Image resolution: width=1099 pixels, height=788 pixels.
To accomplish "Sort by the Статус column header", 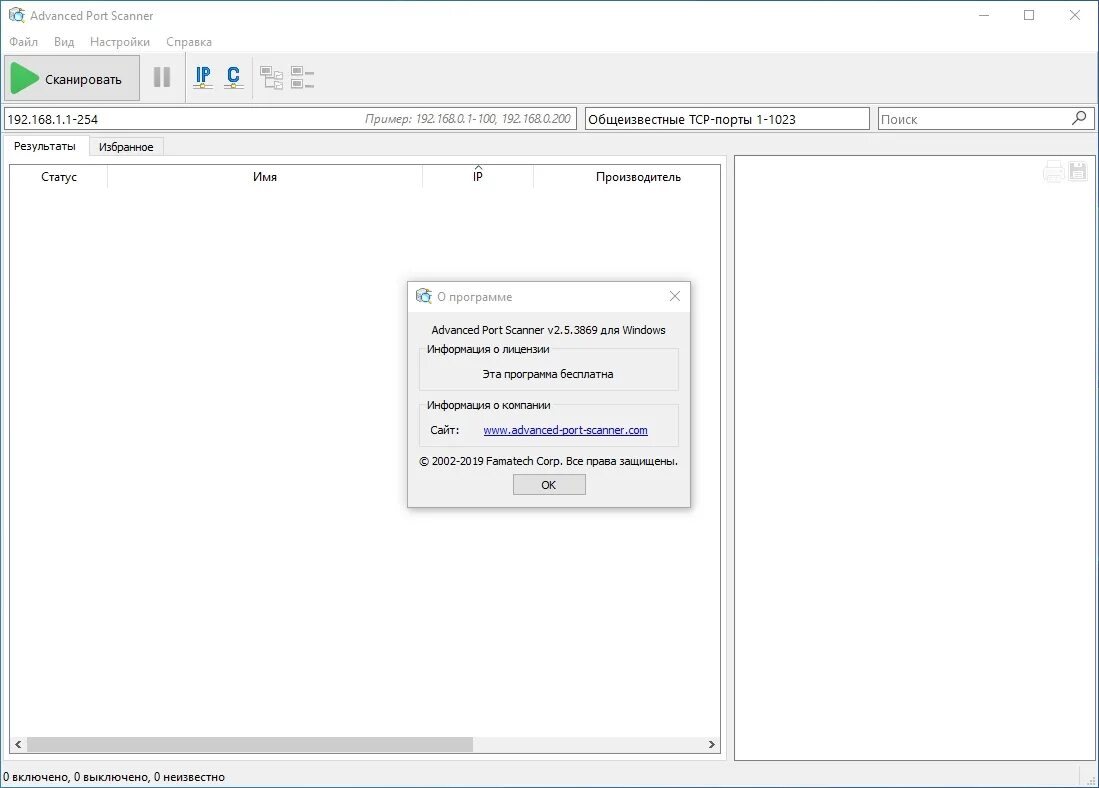I will 59,177.
